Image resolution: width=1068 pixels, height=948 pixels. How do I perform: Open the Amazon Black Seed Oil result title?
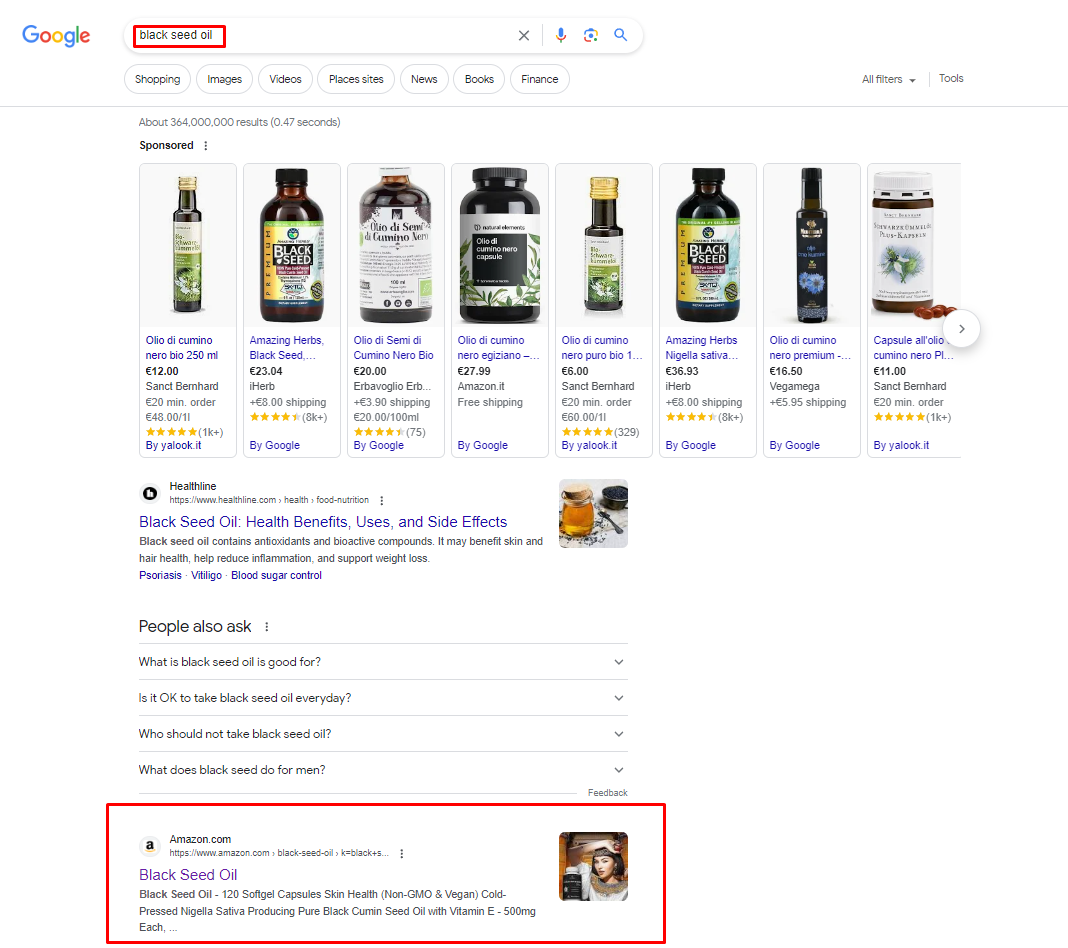point(188,874)
